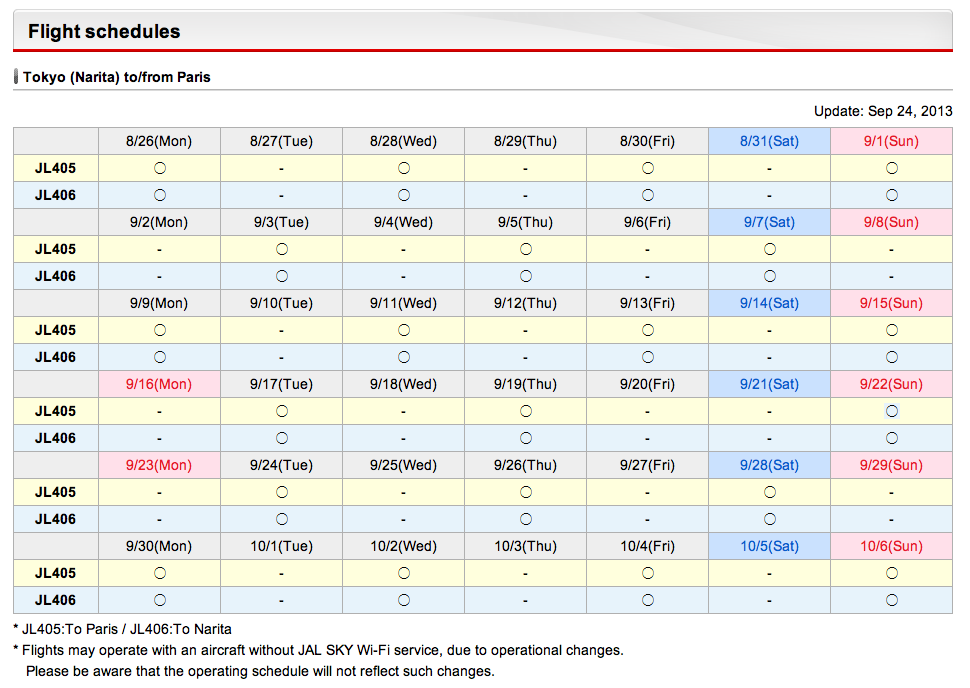This screenshot has height=688, width=970.
Task: Click the circle for JL405 on 9/28(Sat)
Action: 770,492
